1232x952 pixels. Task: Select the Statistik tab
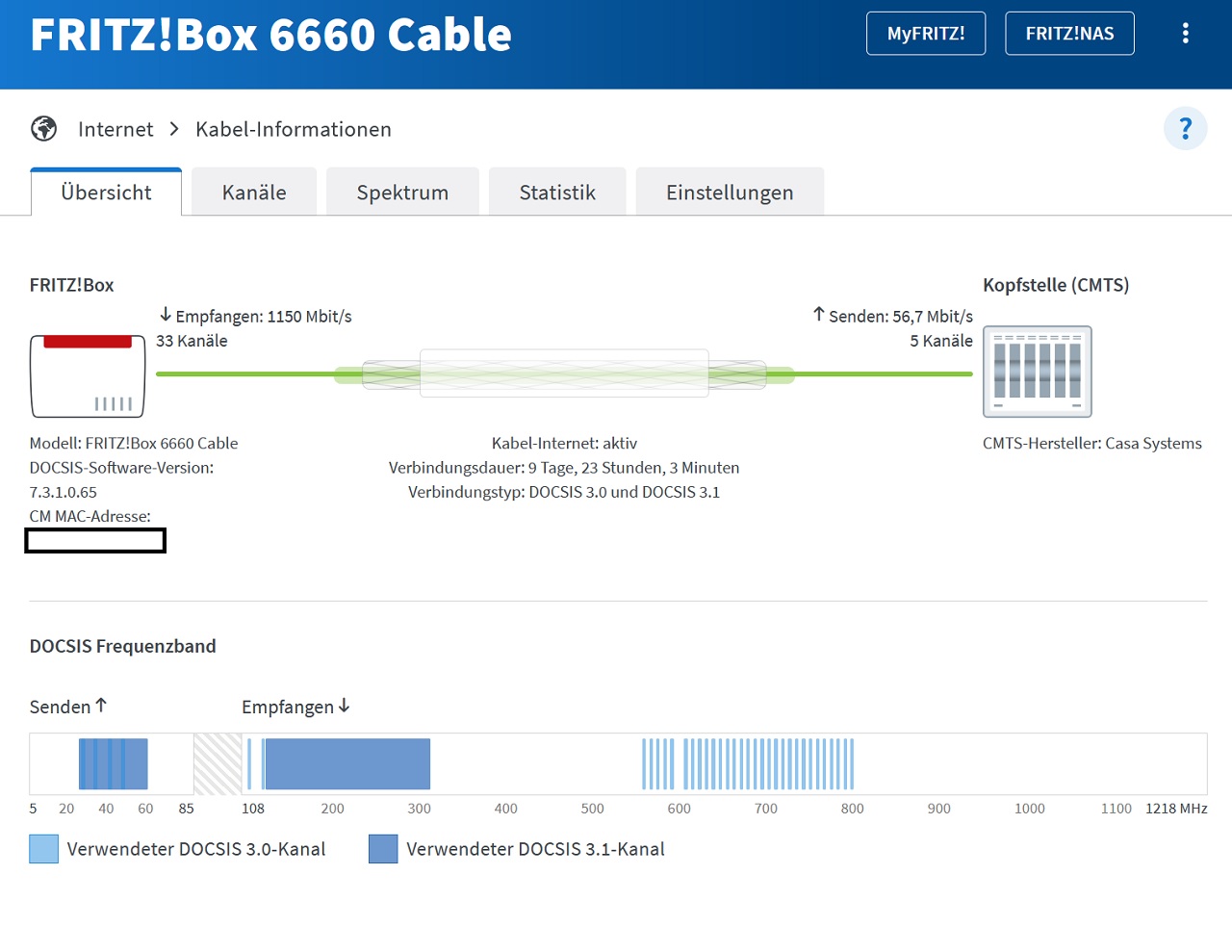557,193
